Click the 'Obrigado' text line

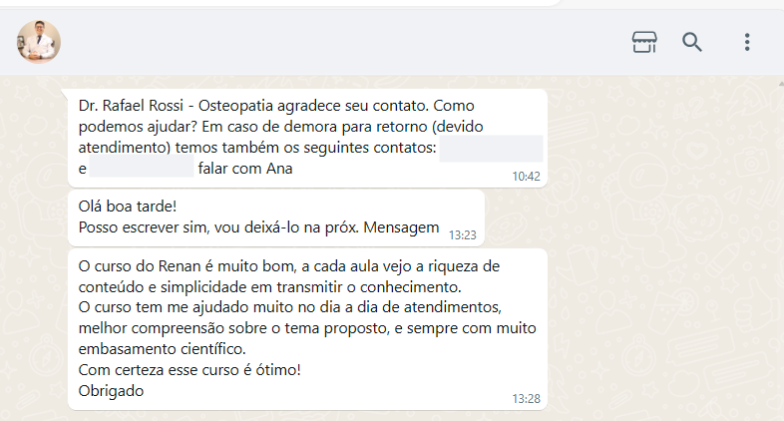pos(111,390)
